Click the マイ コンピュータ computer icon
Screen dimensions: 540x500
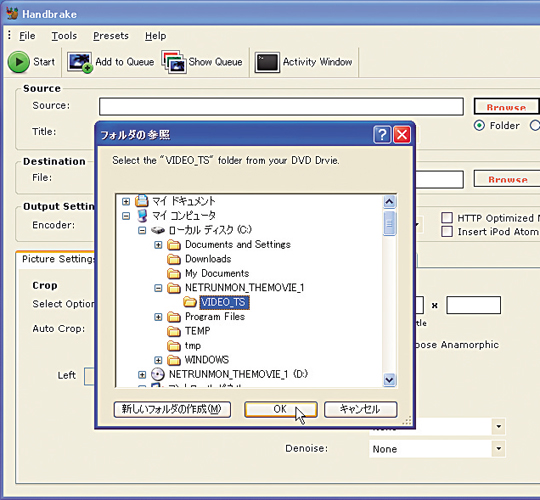click(142, 216)
